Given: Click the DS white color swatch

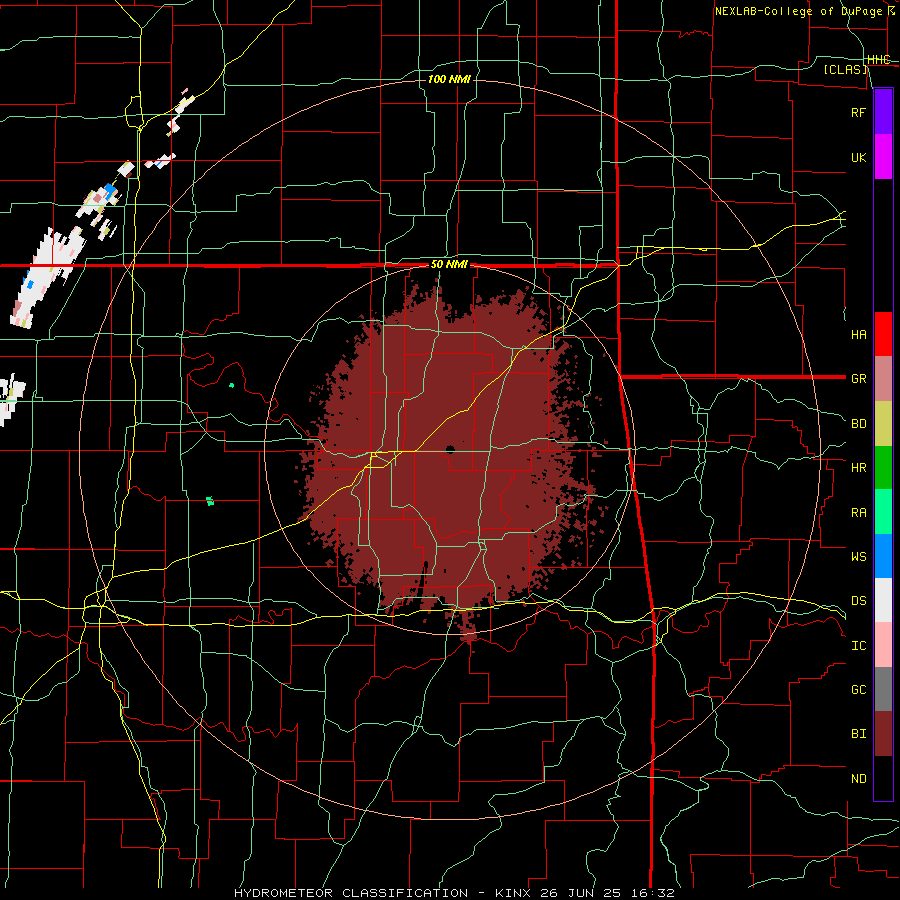Looking at the screenshot, I should tap(883, 600).
